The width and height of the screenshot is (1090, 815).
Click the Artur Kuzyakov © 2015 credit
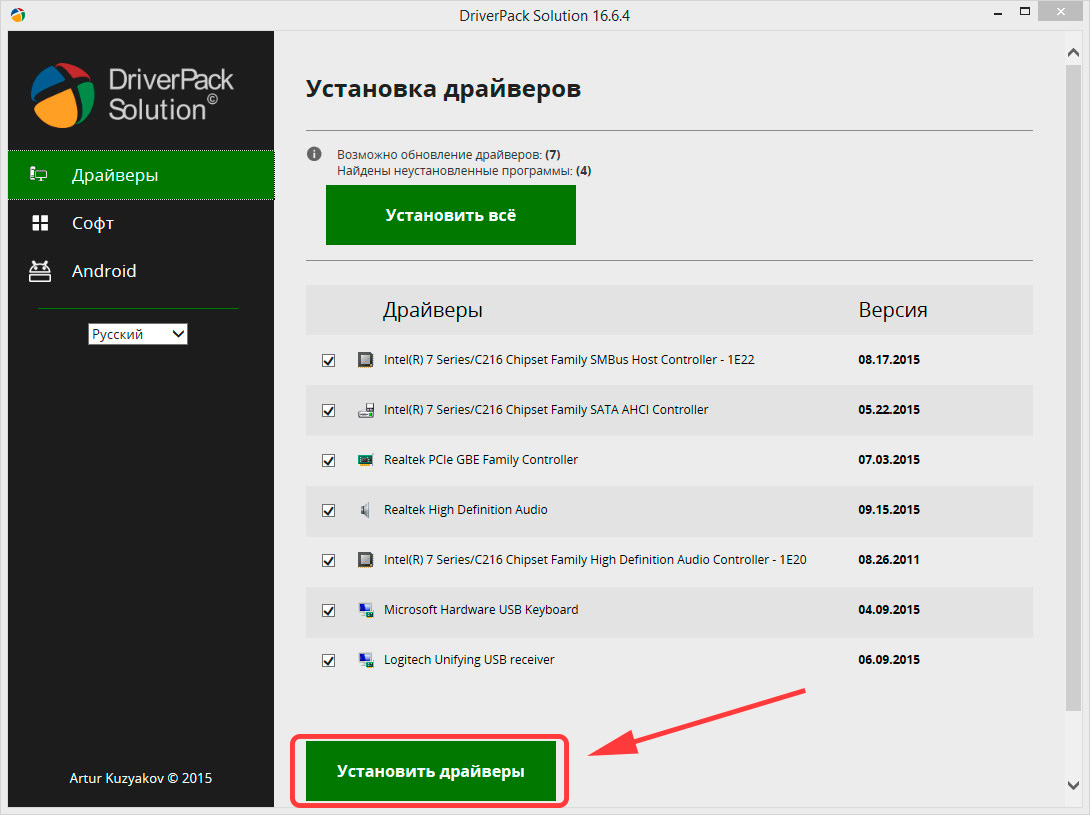click(x=140, y=778)
